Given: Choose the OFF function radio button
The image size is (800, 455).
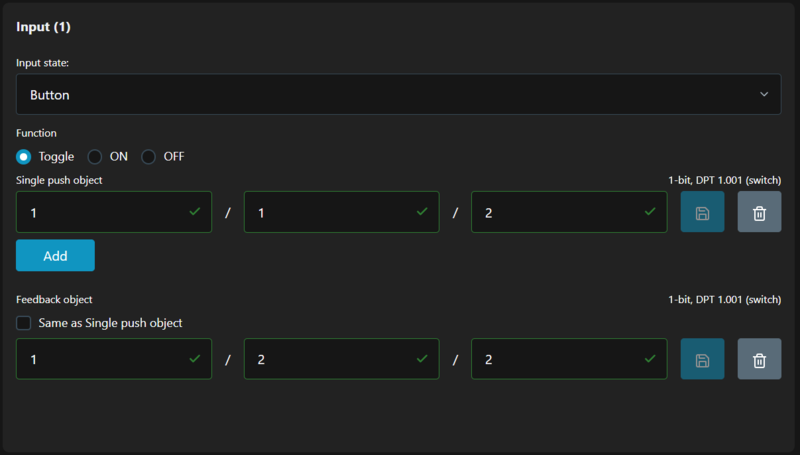Looking at the screenshot, I should click(149, 156).
